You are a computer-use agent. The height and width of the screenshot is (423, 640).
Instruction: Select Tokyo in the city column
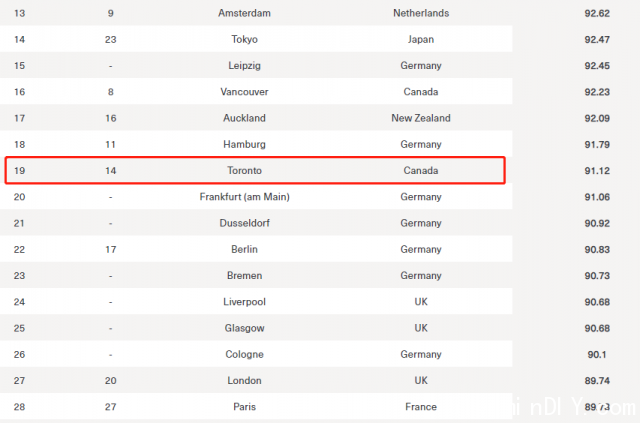pos(244,39)
